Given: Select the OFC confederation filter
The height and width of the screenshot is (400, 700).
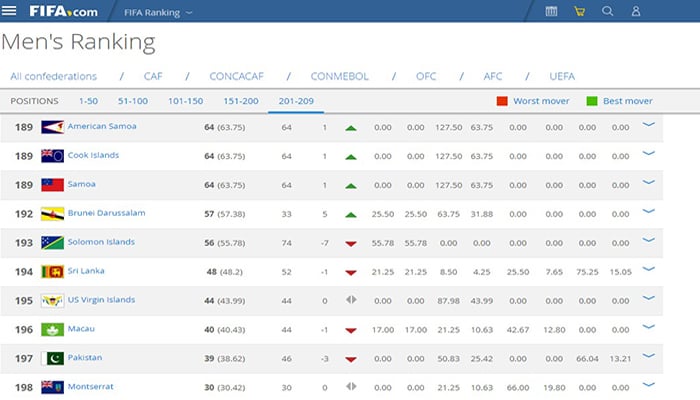Looking at the screenshot, I should pos(426,76).
